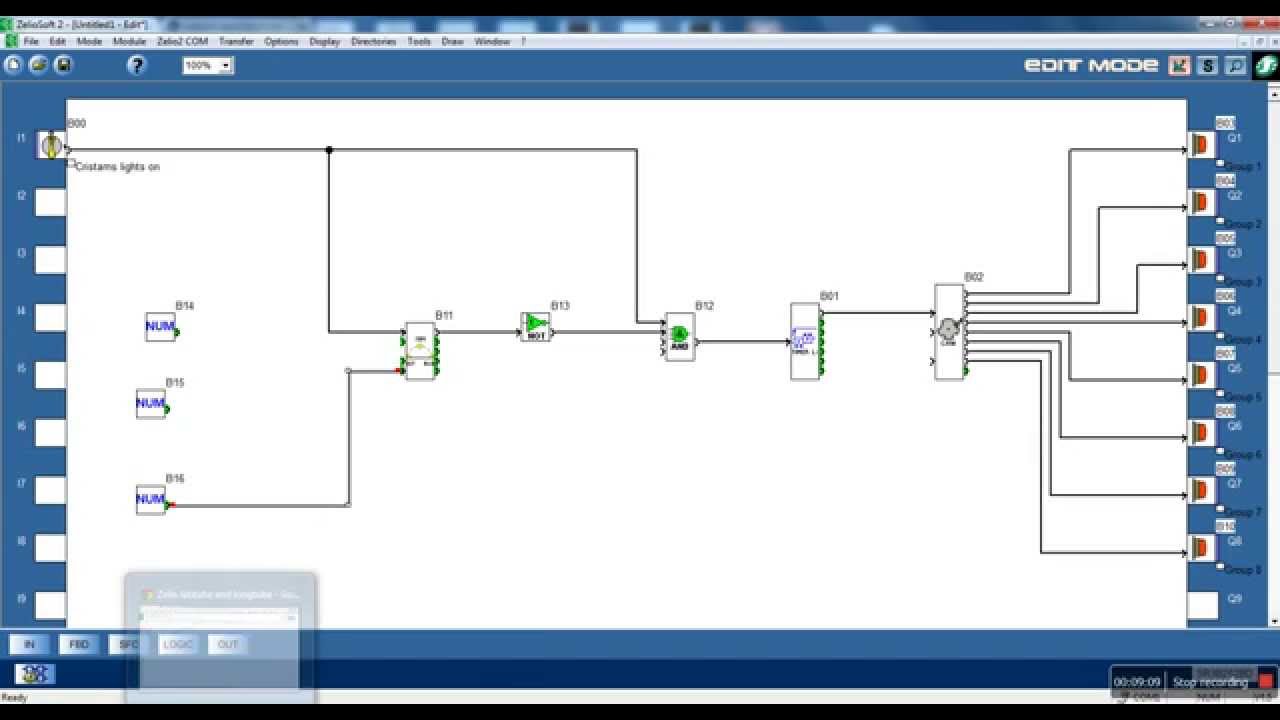Open the Display menu

coord(325,41)
